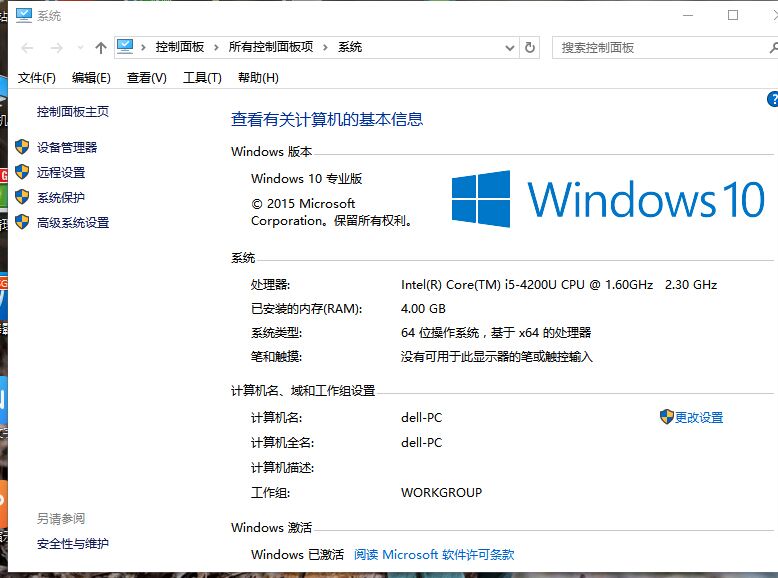Expand the chevron after 所有控制面板项
This screenshot has width=778, height=578.
click(x=325, y=47)
